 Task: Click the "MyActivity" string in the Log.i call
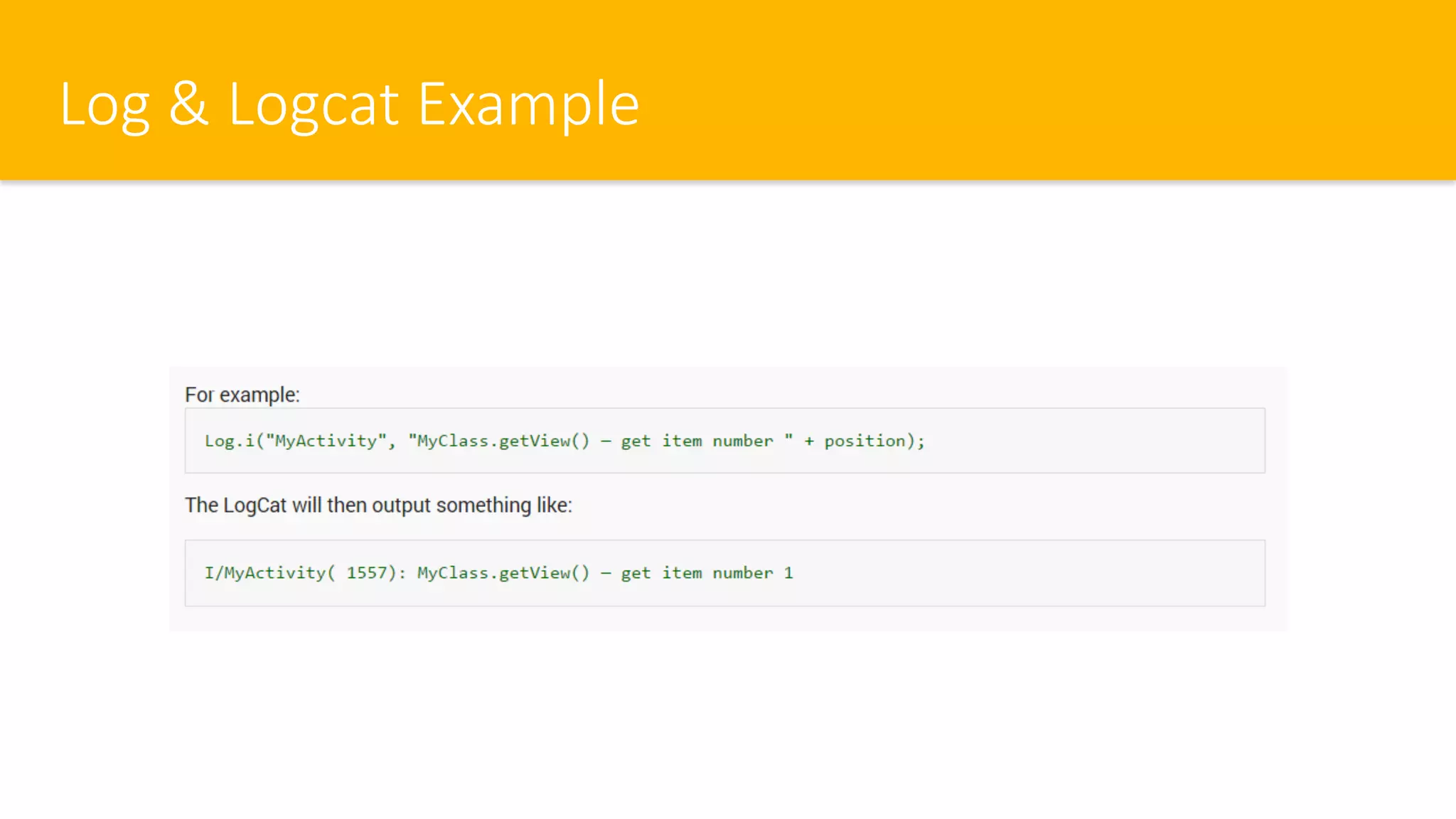tap(326, 441)
